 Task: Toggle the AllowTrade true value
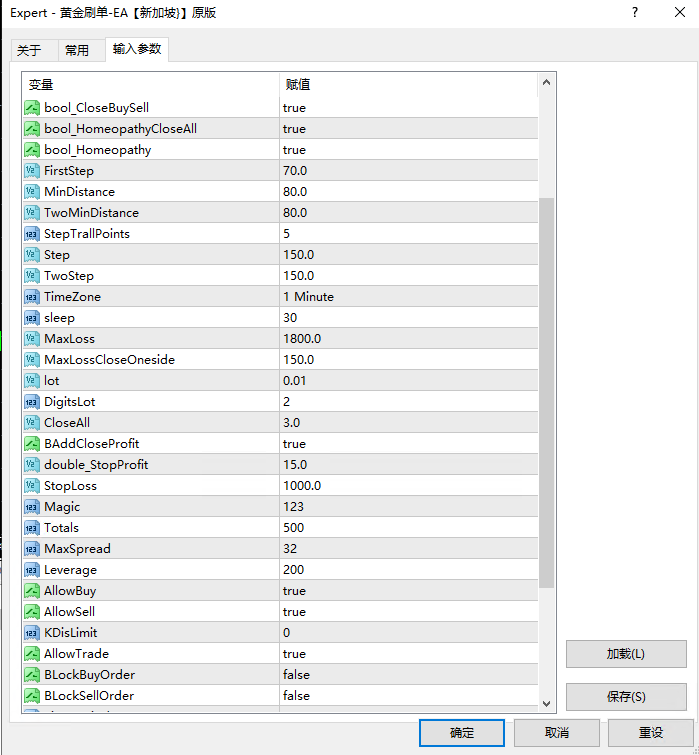294,654
